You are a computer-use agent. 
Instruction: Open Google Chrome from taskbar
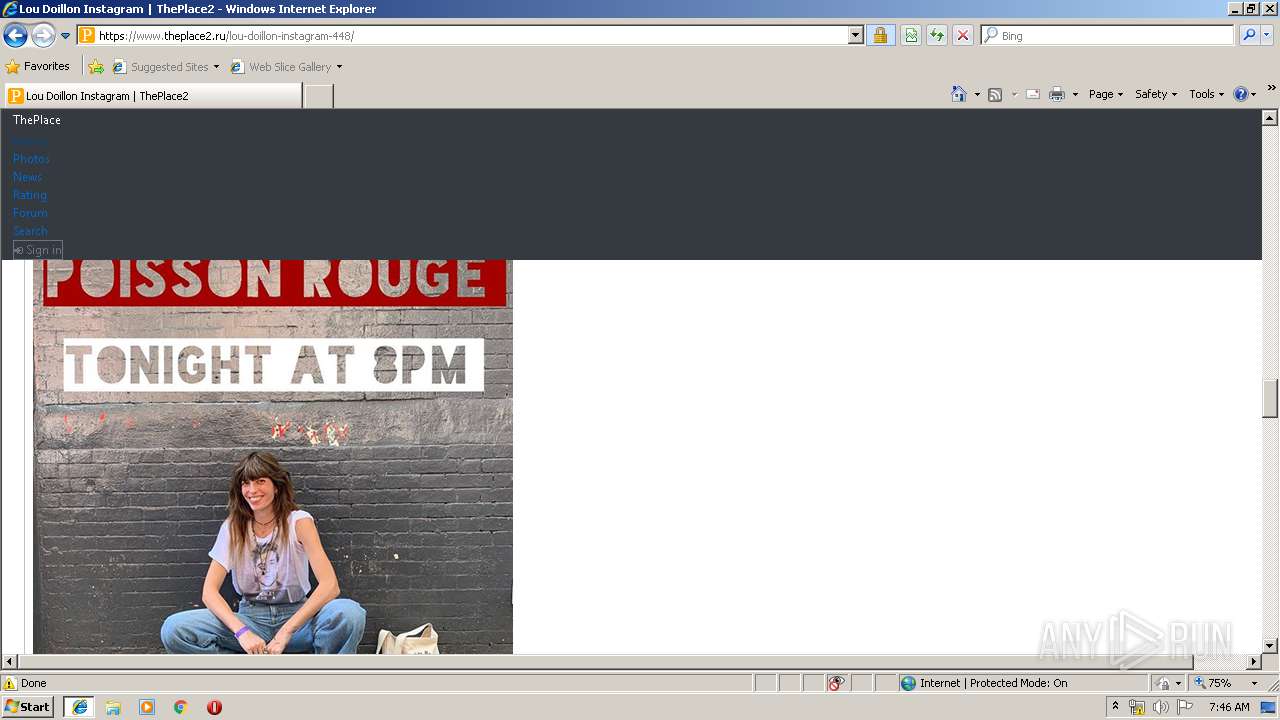click(181, 707)
